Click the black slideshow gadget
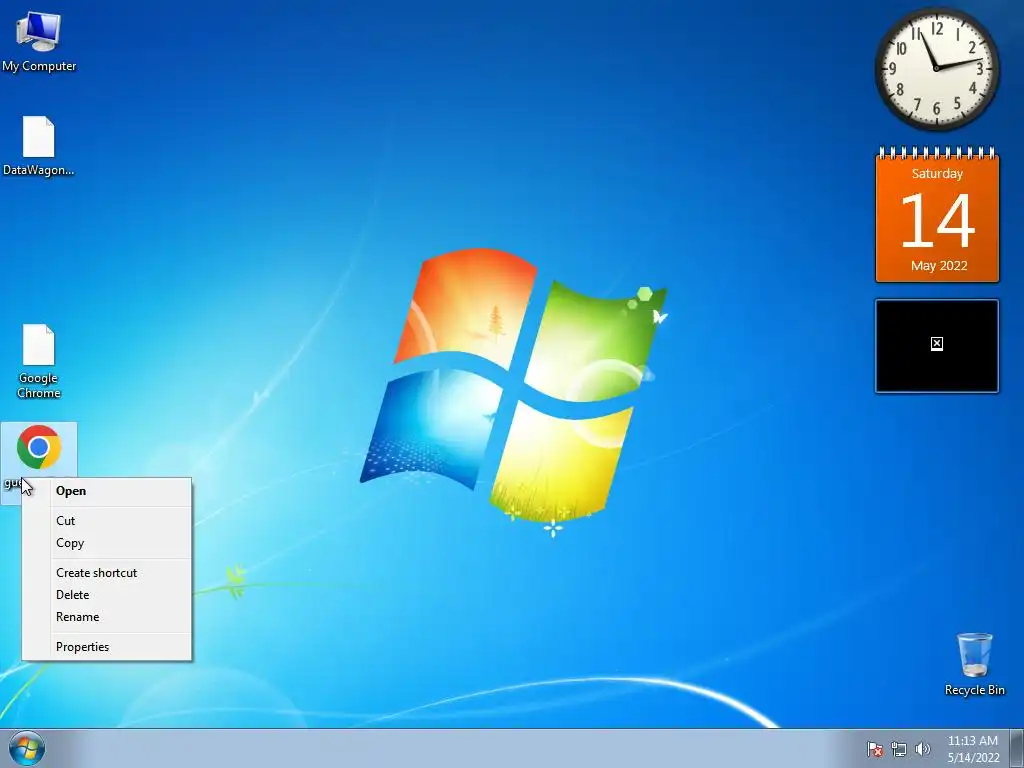The image size is (1024, 768). point(936,346)
